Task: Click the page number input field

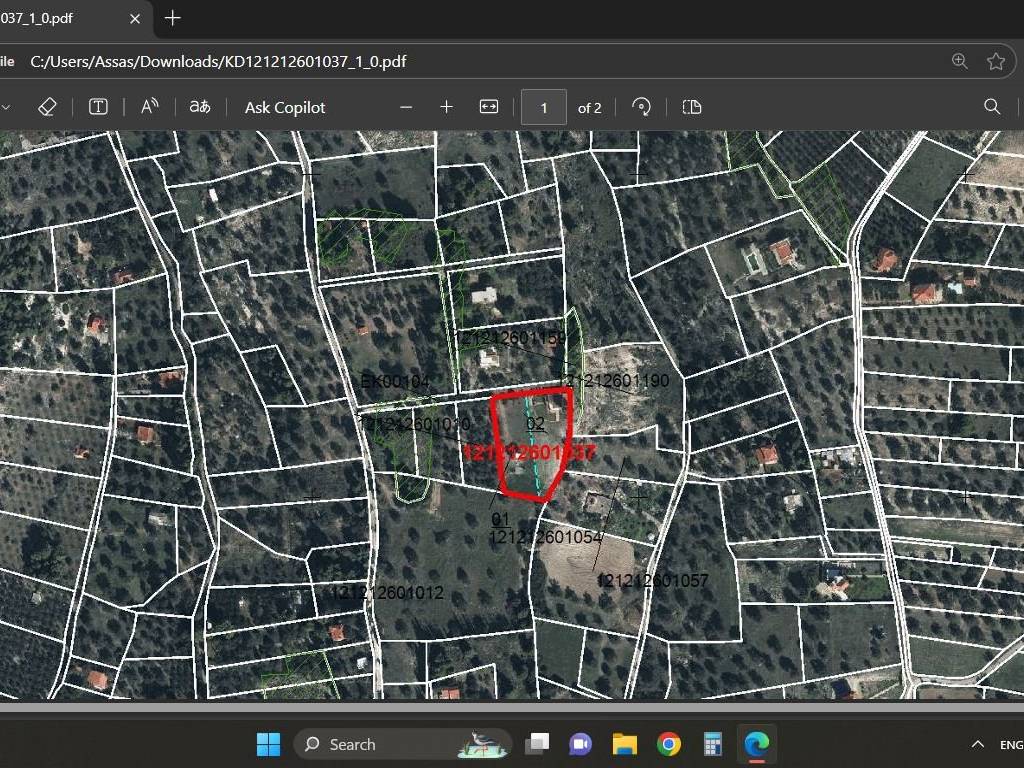Action: coord(544,107)
